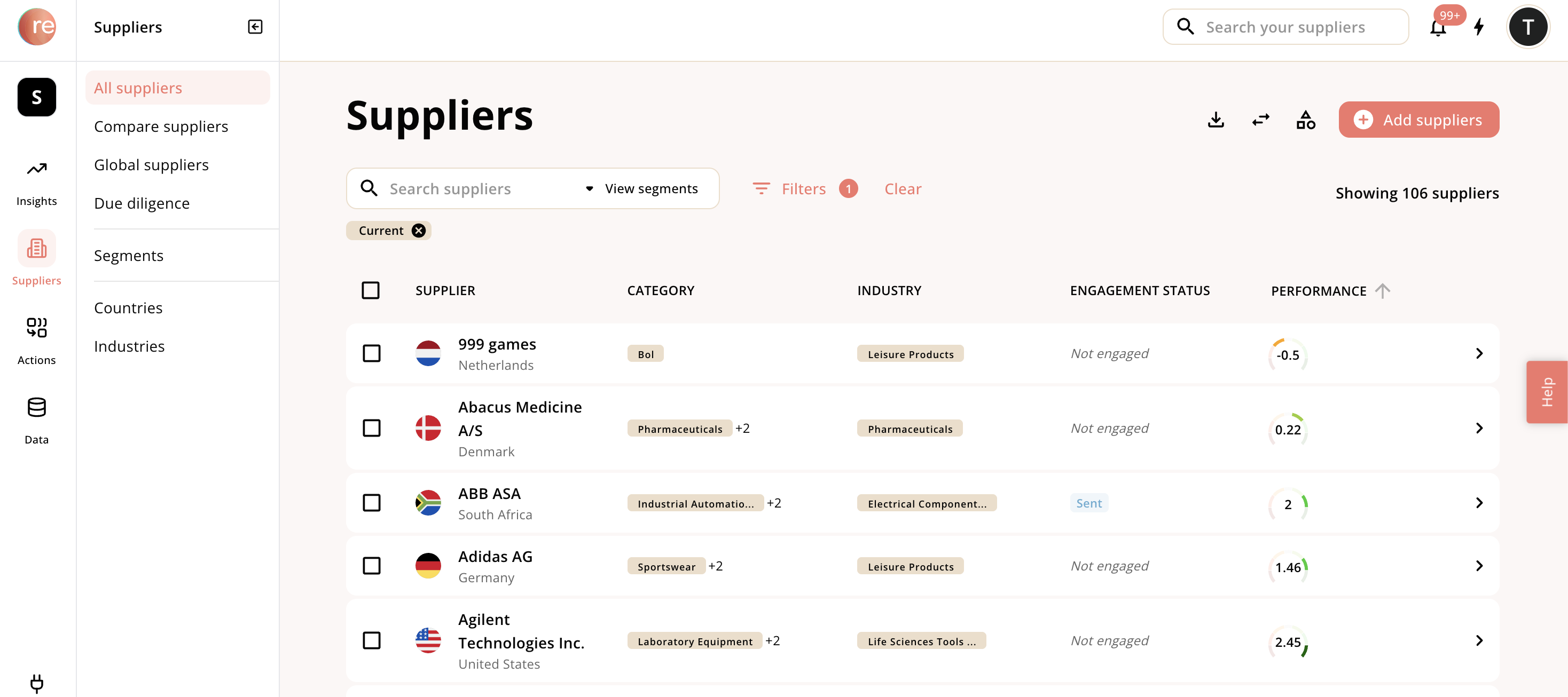
Task: Click the Abacus Medicine performance score gauge
Action: 1288,430
